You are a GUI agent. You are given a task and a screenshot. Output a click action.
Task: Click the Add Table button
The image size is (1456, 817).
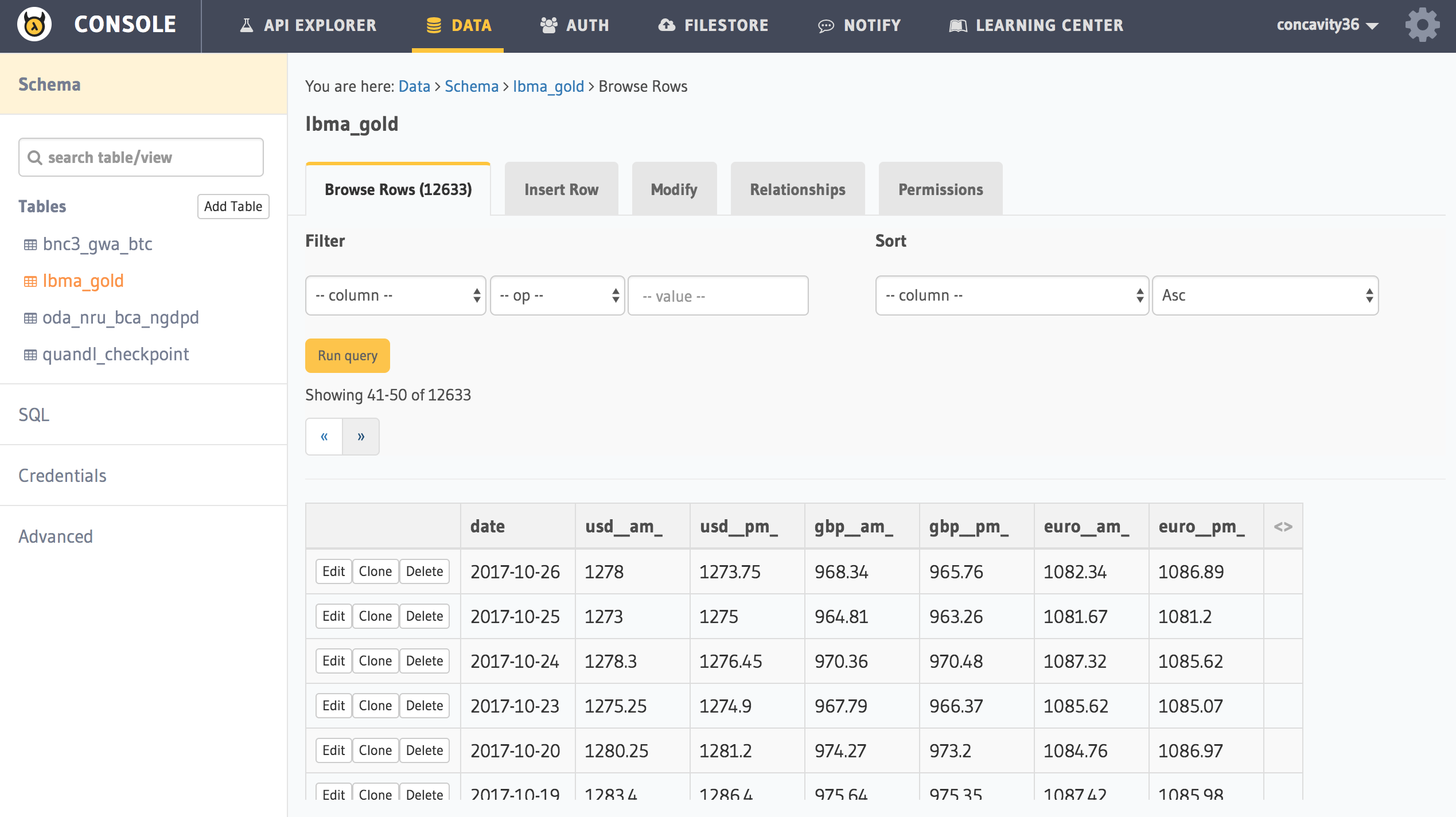233,207
